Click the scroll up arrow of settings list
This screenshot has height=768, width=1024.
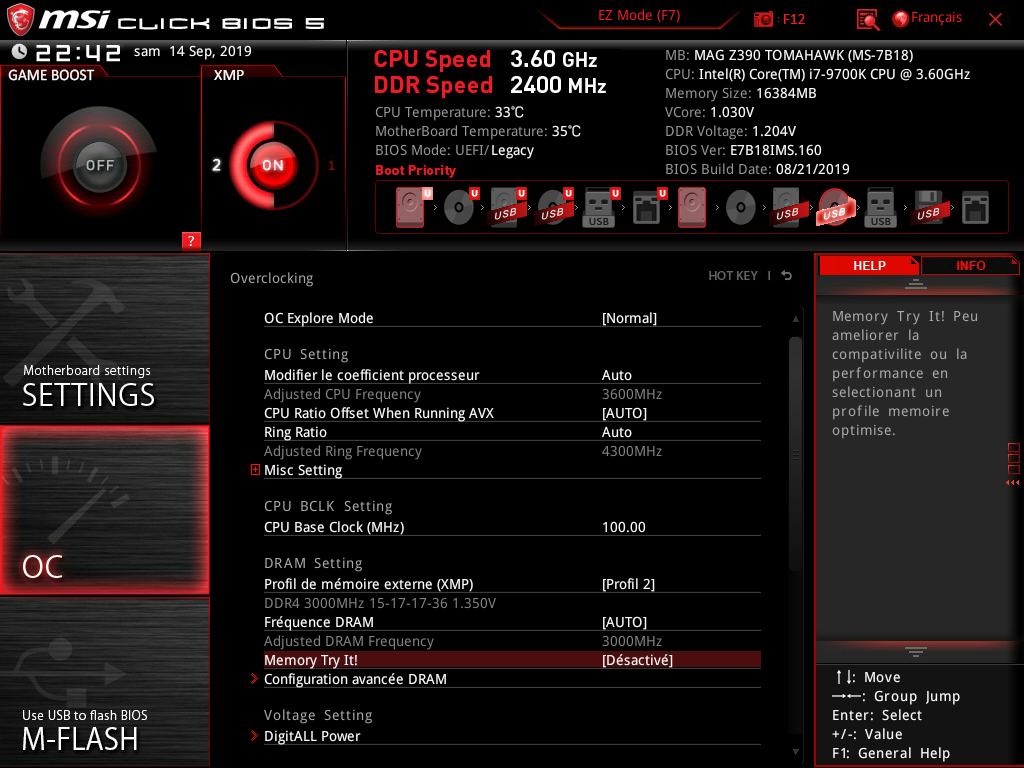795,319
